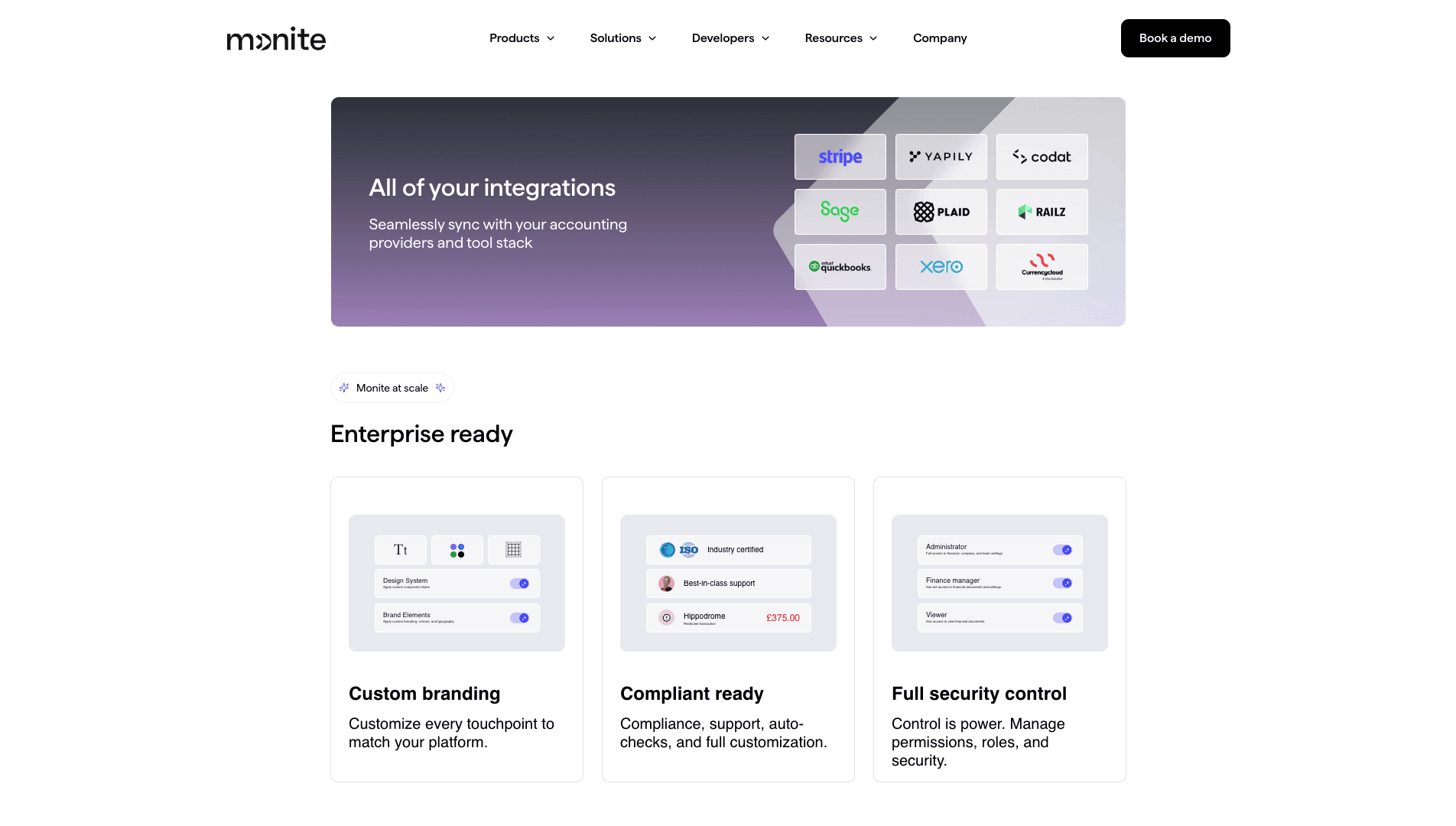Viewport: 1456px width, 826px height.
Task: Click the Administrator label
Action: tap(946, 547)
